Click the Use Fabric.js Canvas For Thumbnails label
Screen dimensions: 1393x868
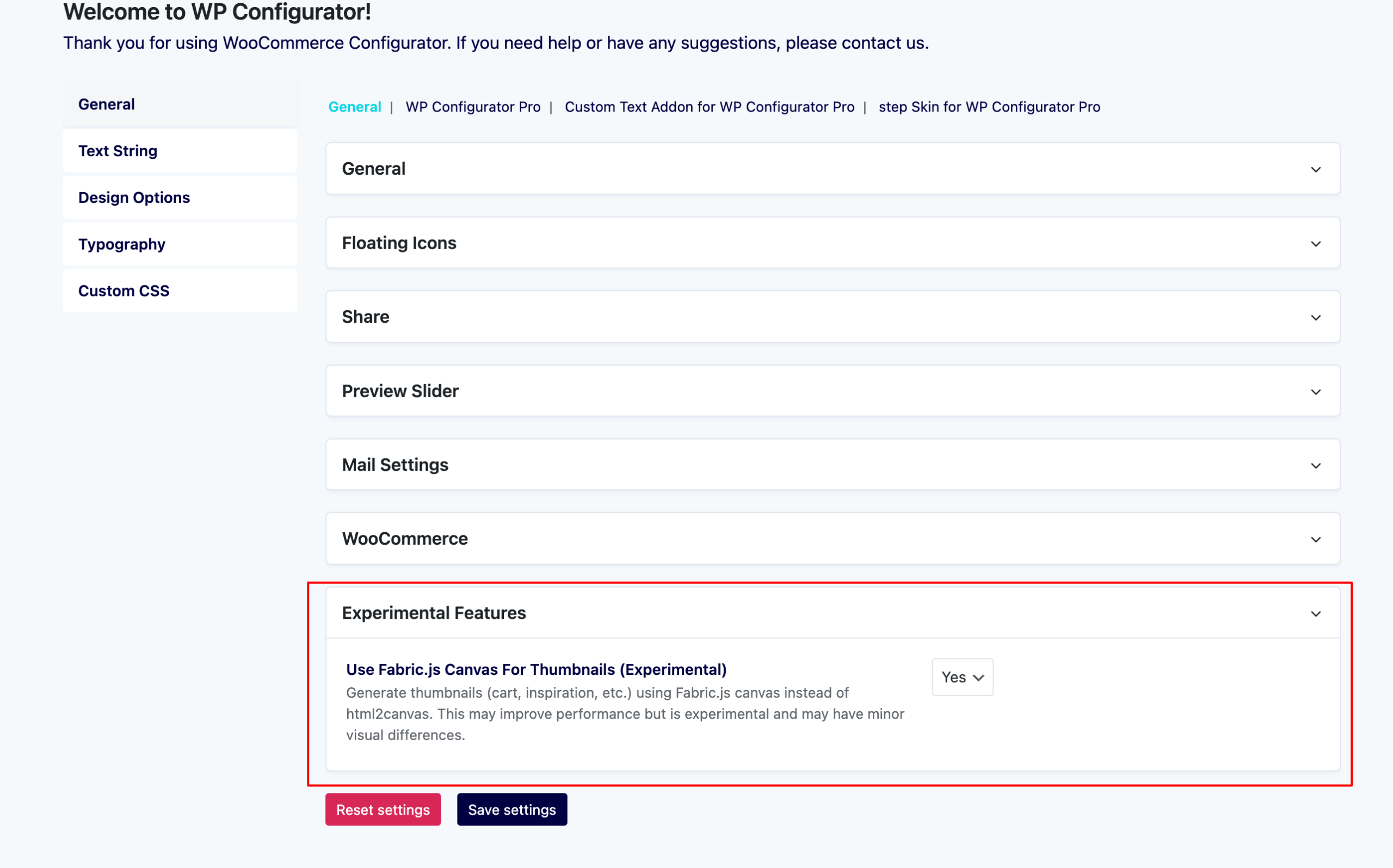tap(537, 669)
